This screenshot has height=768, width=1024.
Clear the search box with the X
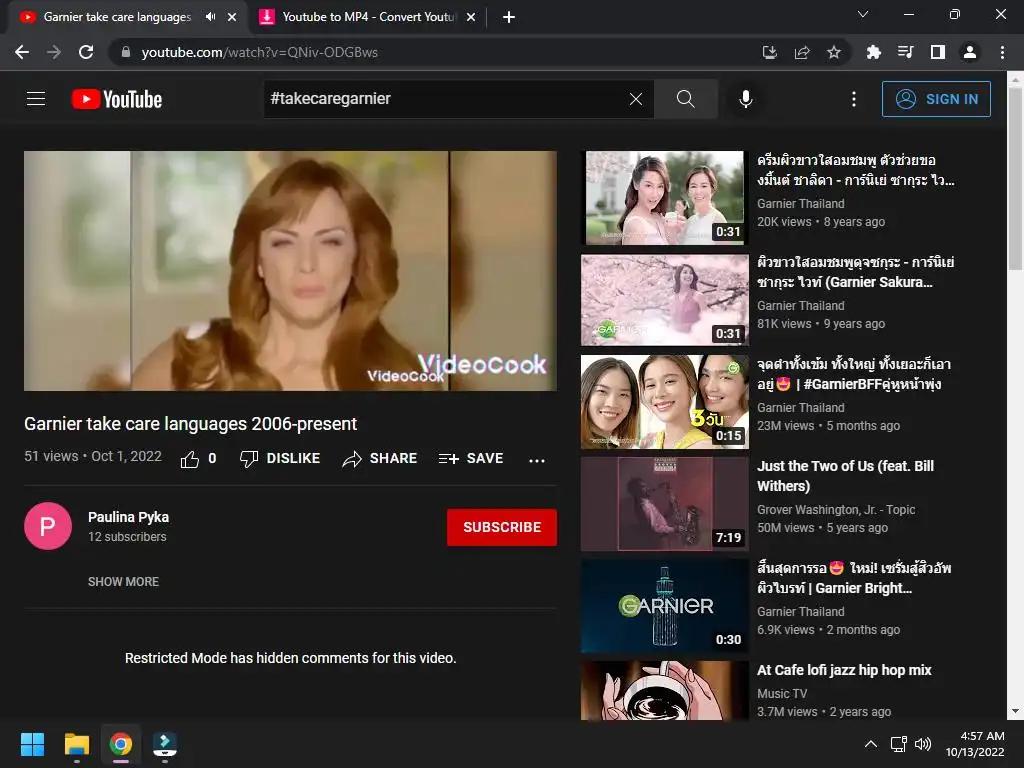coord(635,99)
